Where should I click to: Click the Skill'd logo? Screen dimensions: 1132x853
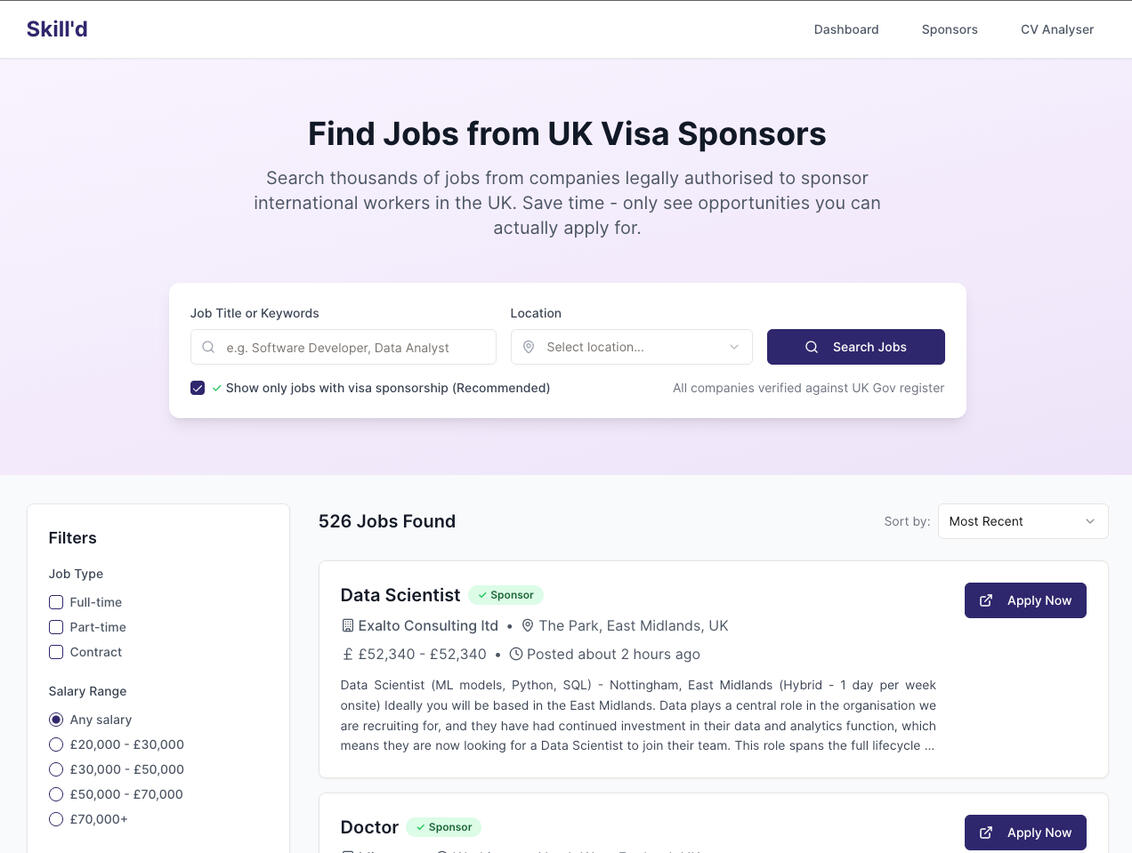[x=56, y=28]
